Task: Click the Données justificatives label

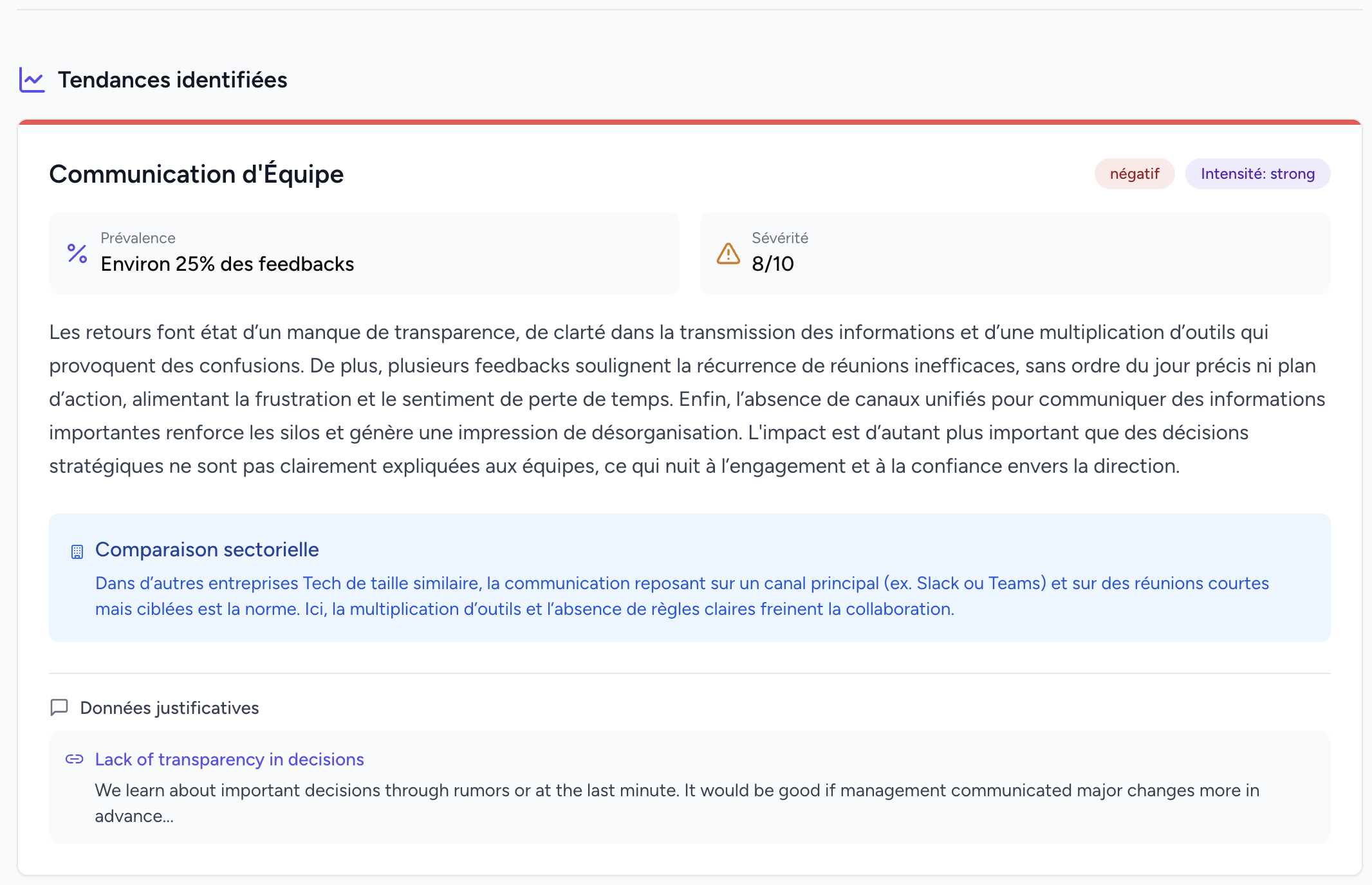Action: point(169,708)
